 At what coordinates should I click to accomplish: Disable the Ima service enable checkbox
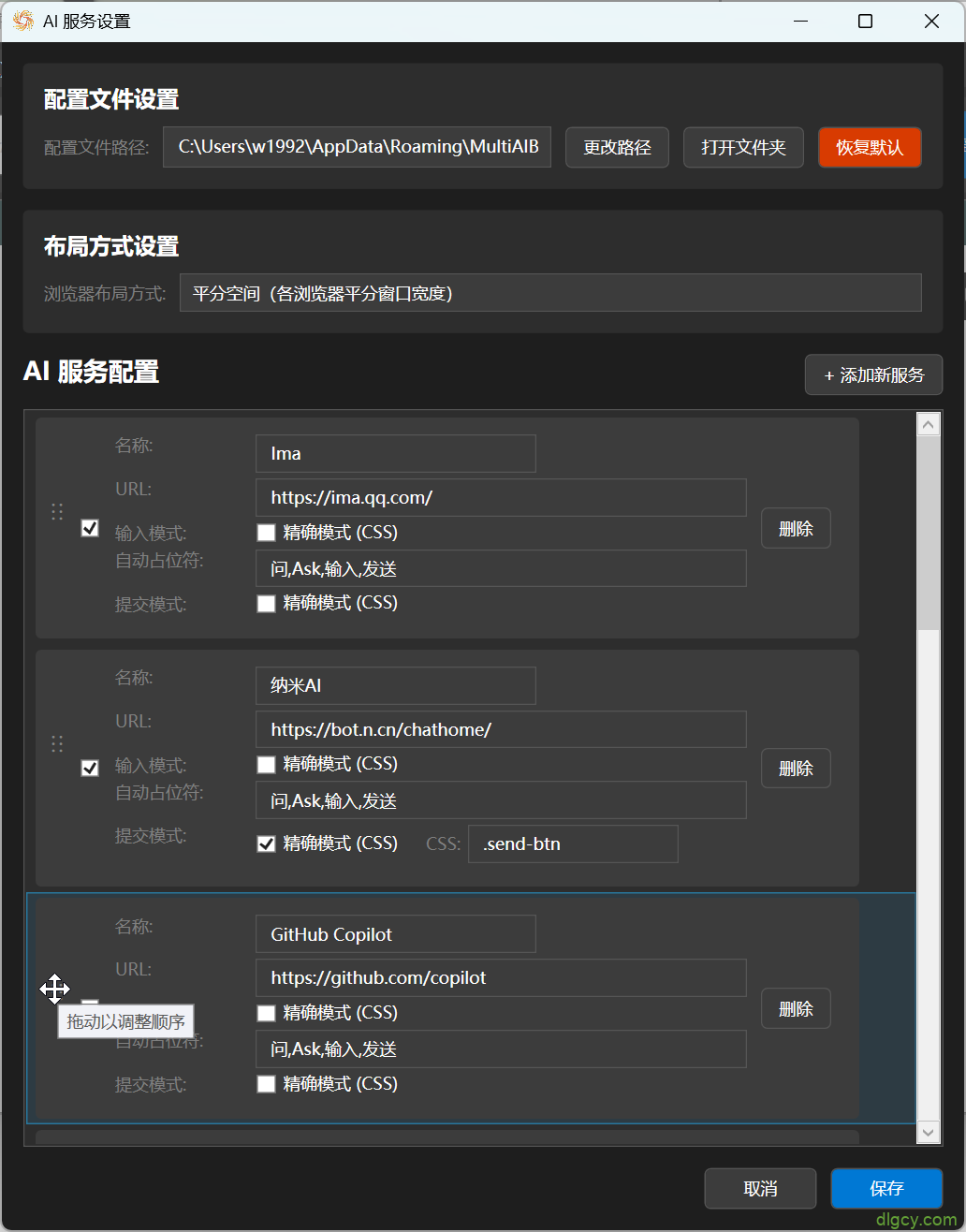(x=90, y=528)
